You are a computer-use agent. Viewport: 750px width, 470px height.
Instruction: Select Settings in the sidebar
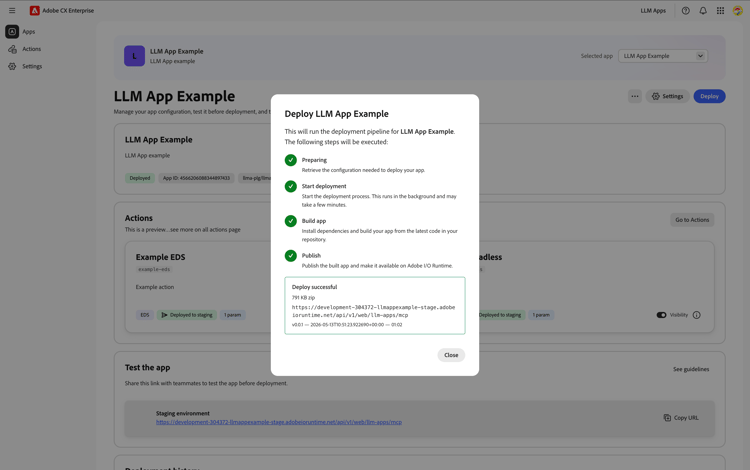(x=32, y=66)
